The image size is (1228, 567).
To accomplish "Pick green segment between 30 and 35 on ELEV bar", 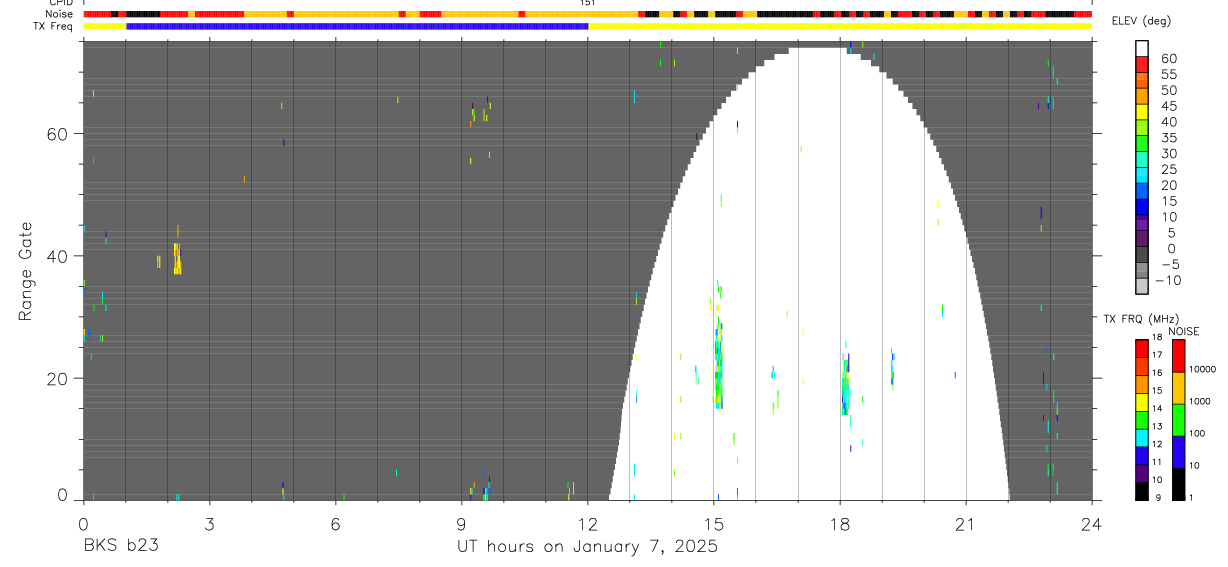I will (x=1141, y=145).
